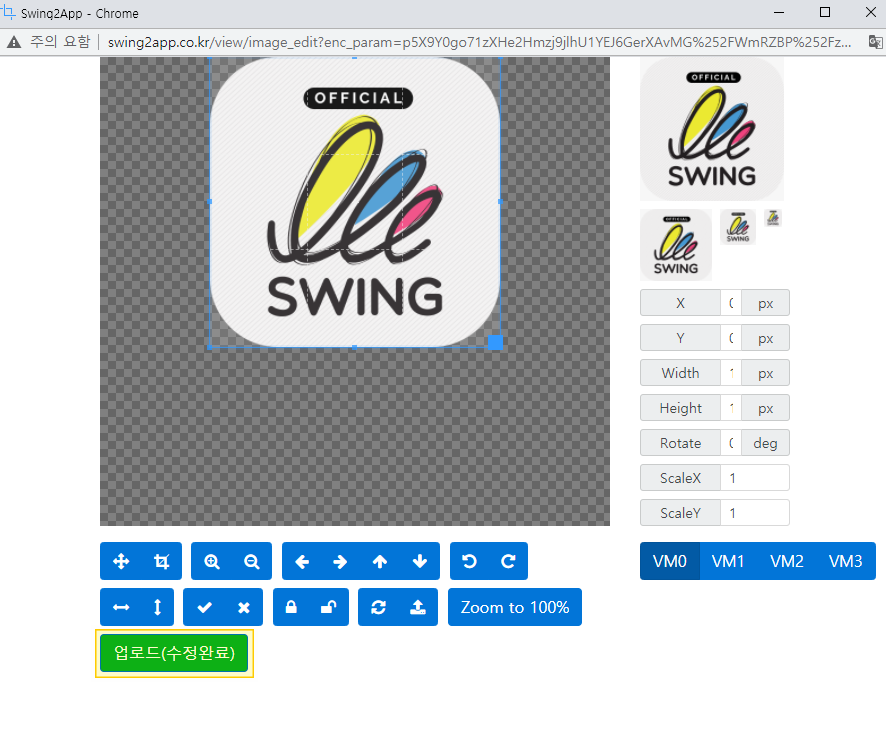Switch to VM2 view mode

(x=787, y=561)
